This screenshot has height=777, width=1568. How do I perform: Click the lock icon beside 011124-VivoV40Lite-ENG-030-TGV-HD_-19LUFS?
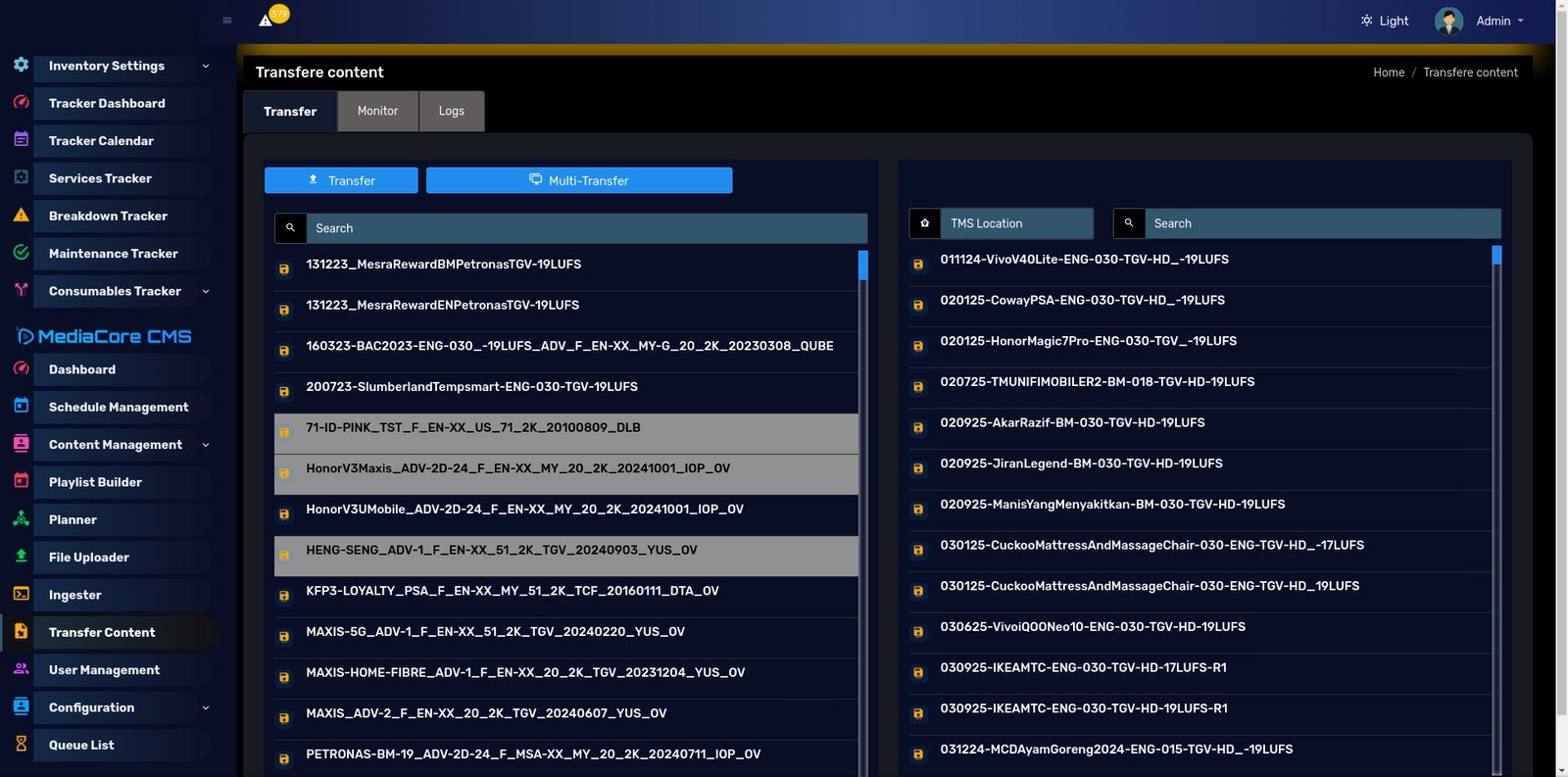click(918, 265)
